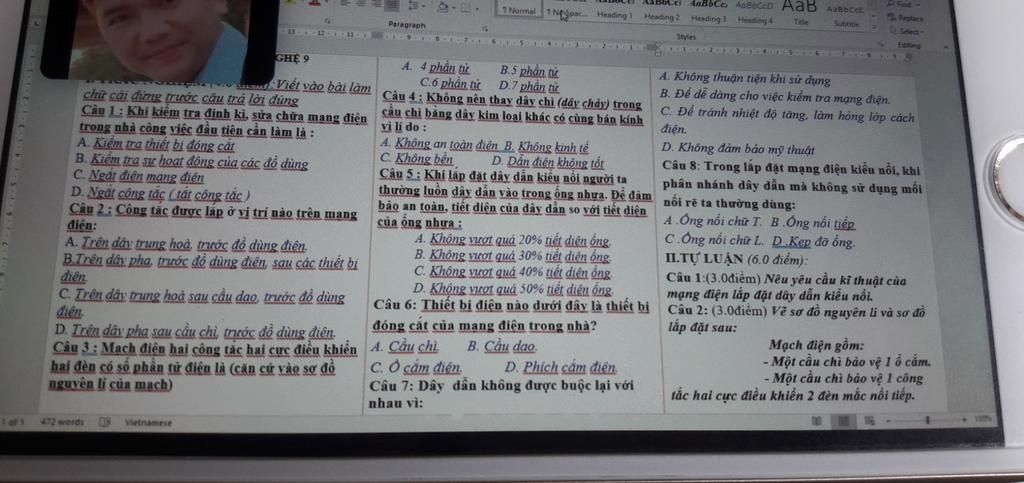Click the text 'A. Trên dây trung hoà, trước đồ dùng điện.'
This screenshot has height=483, width=1024.
click(185, 247)
